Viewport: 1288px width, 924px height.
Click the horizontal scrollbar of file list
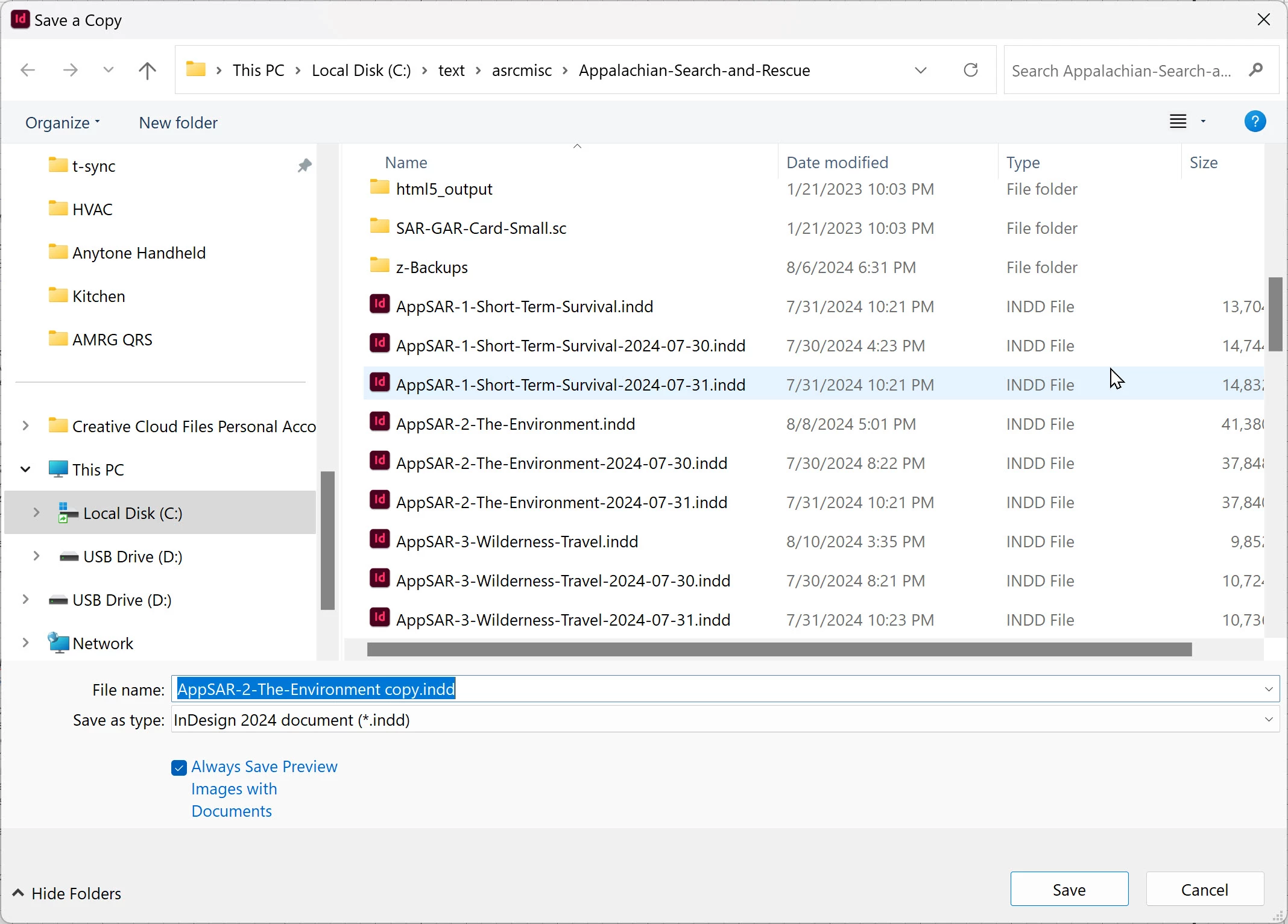[779, 649]
